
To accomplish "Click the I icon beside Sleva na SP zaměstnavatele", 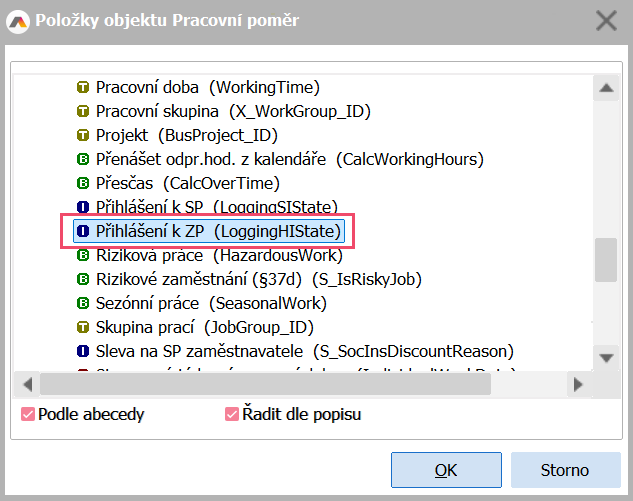I will click(x=84, y=351).
